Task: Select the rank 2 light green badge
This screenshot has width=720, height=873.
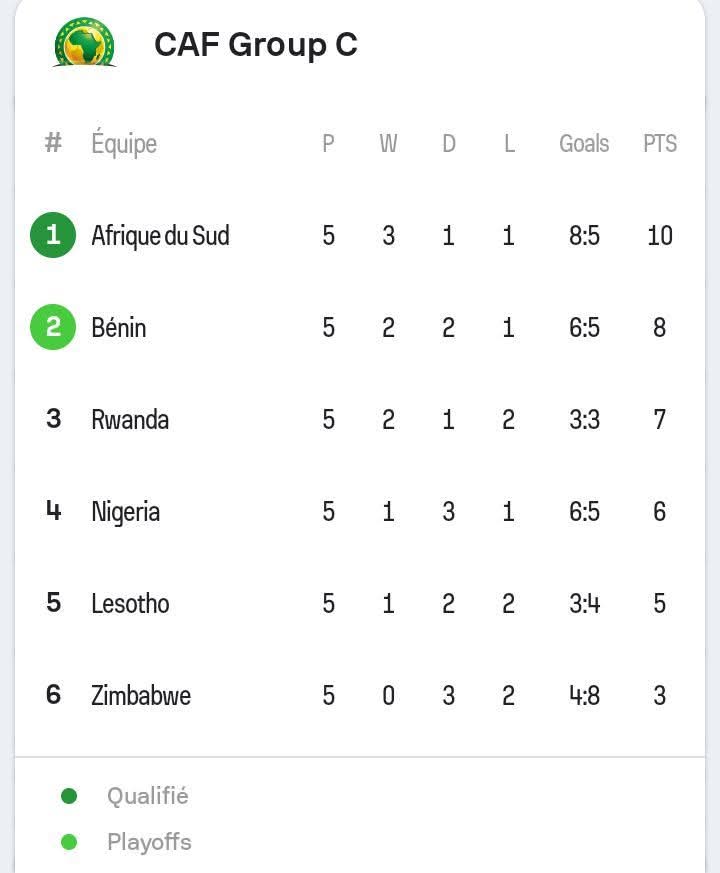Action: pyautogui.click(x=53, y=327)
